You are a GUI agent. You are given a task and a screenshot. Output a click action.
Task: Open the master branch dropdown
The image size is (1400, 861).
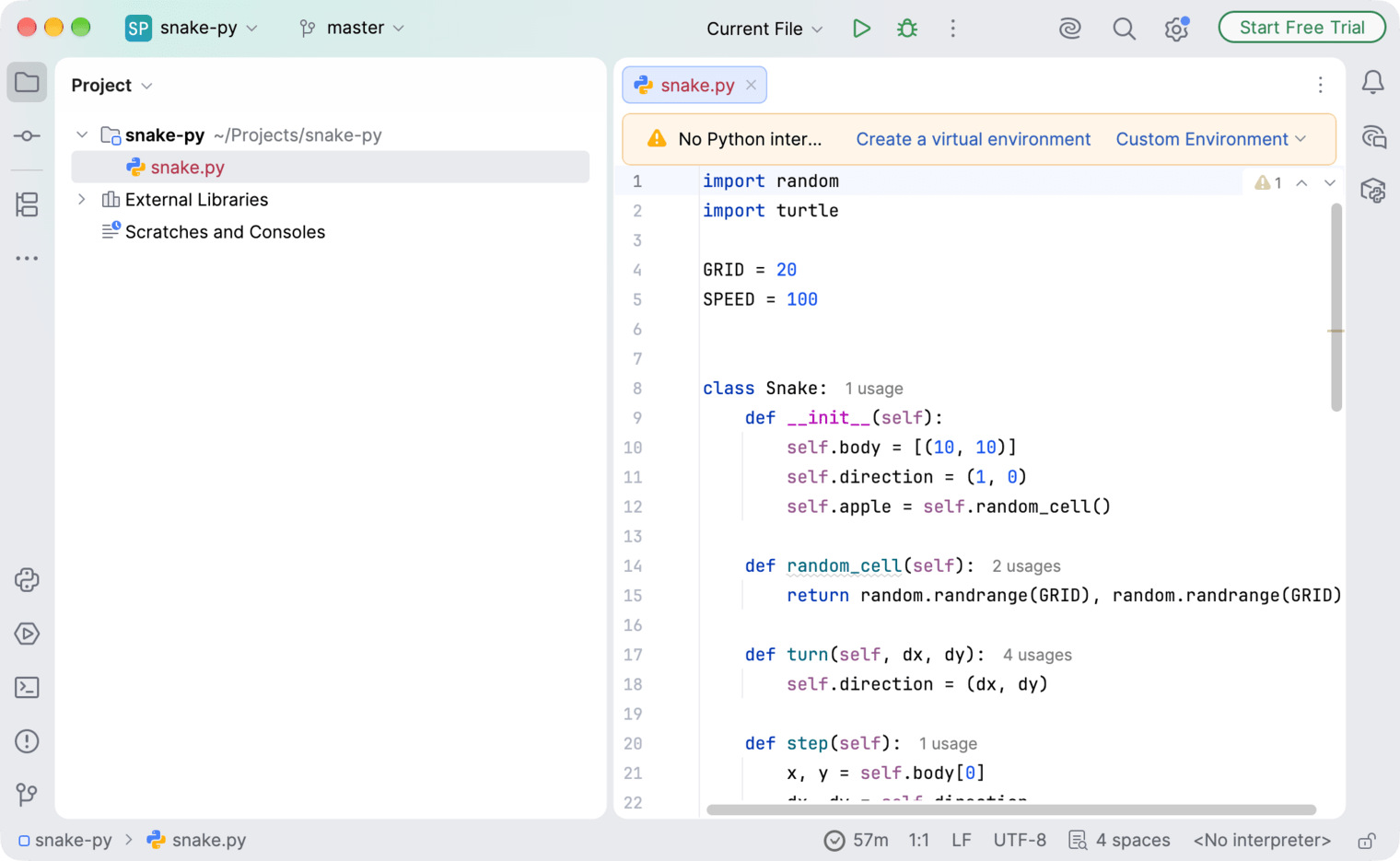352,28
